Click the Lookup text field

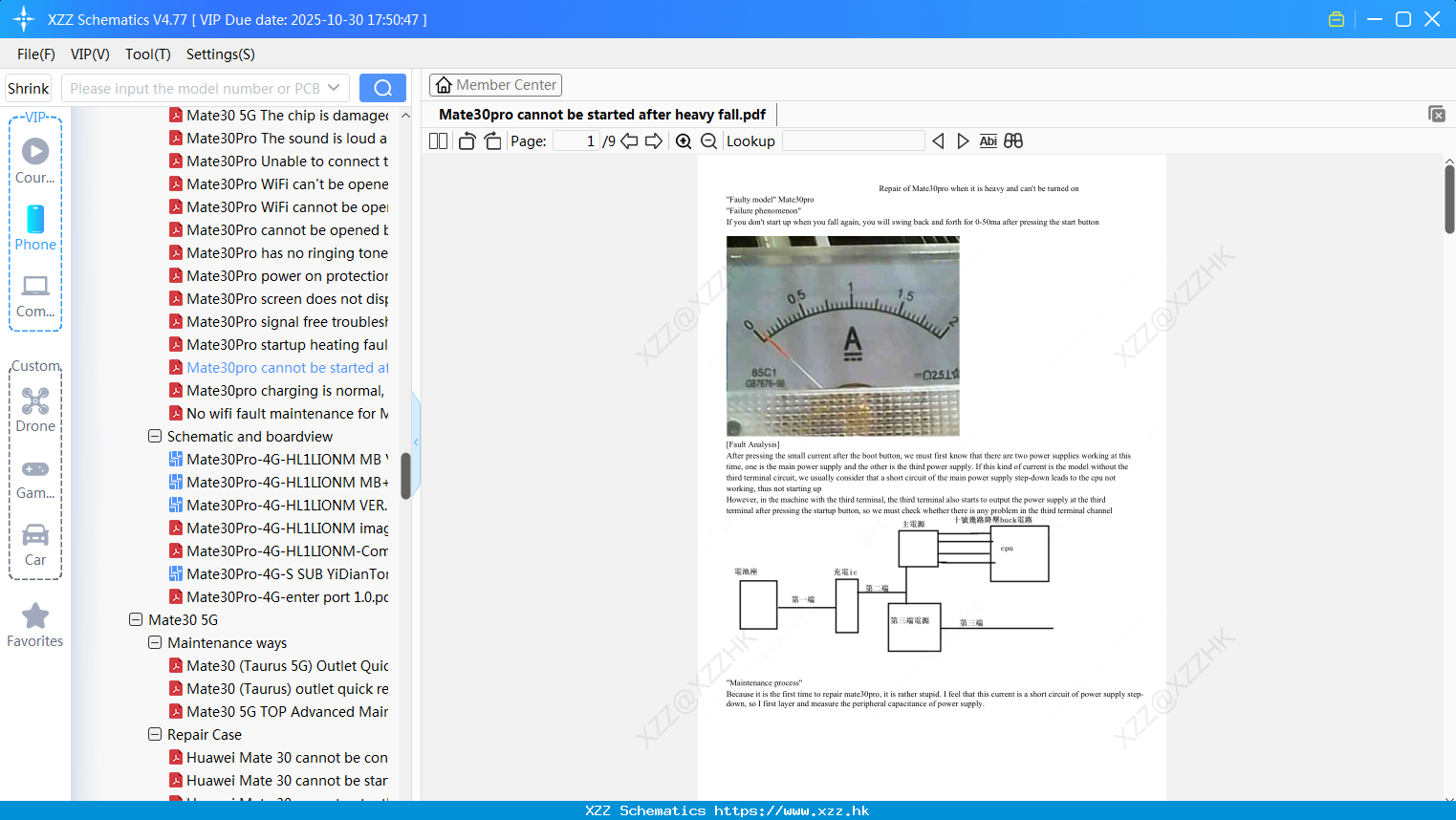point(854,141)
